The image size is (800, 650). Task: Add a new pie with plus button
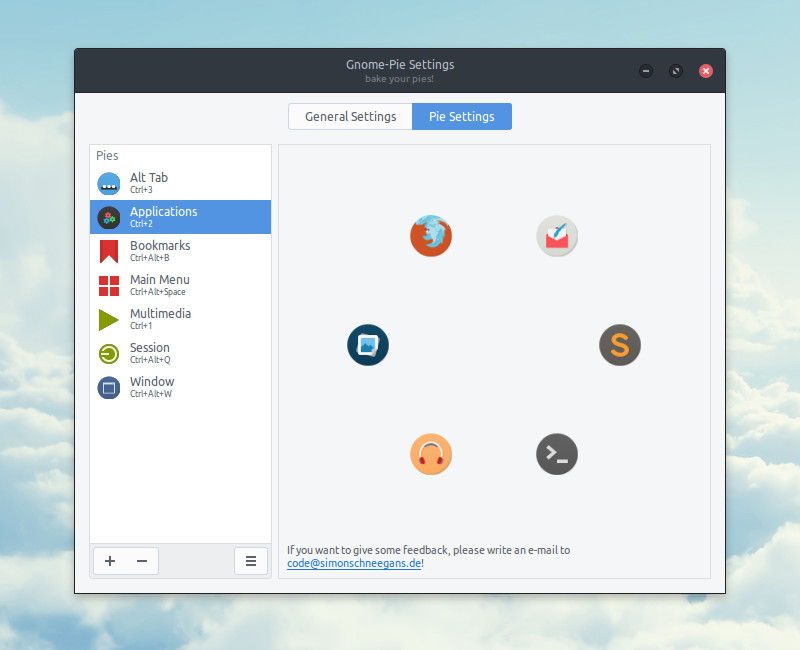tap(110, 561)
